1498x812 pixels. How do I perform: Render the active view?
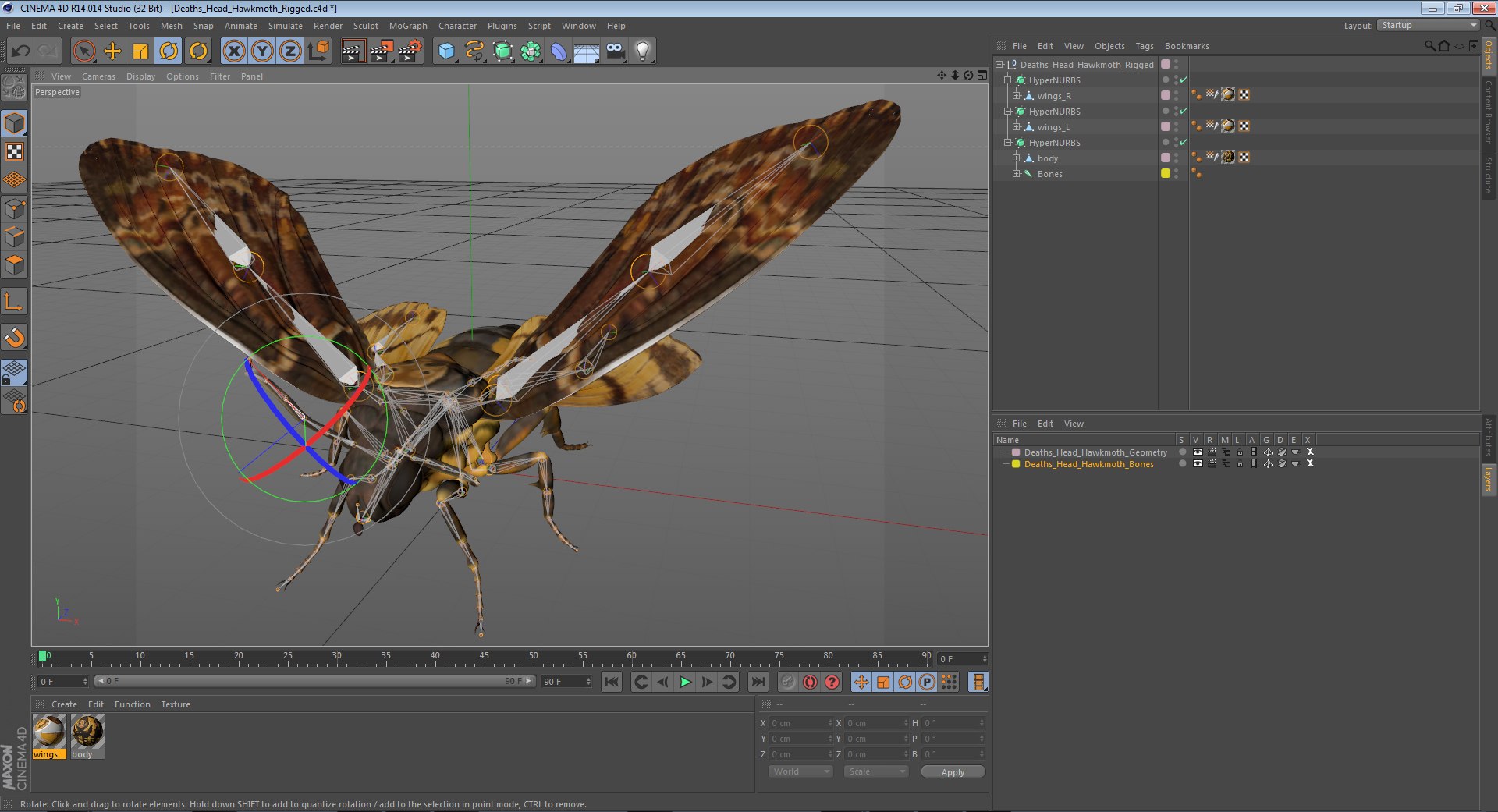353,51
